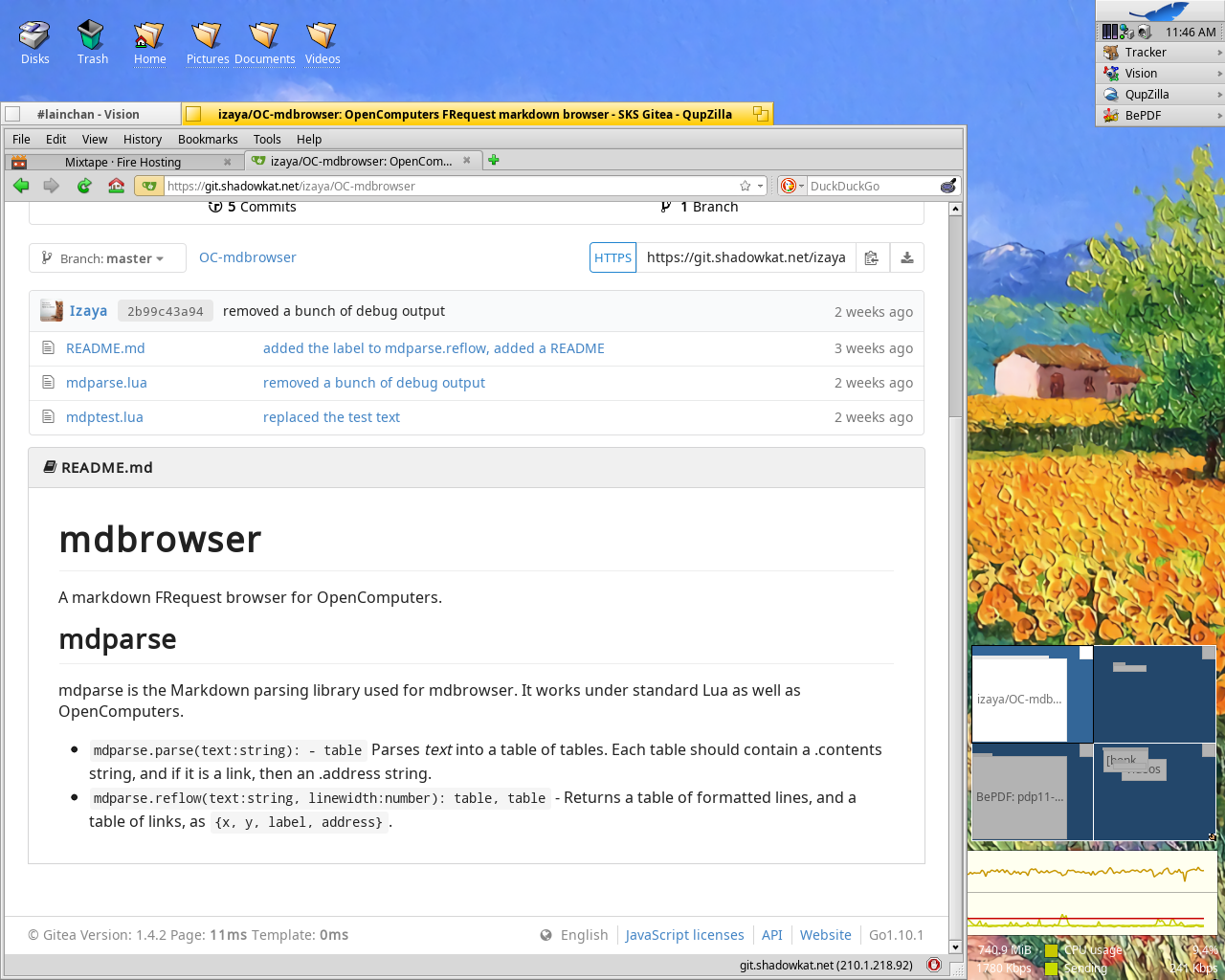The image size is (1225, 980).
Task: Click the network status tray icon
Action: tap(1126, 32)
